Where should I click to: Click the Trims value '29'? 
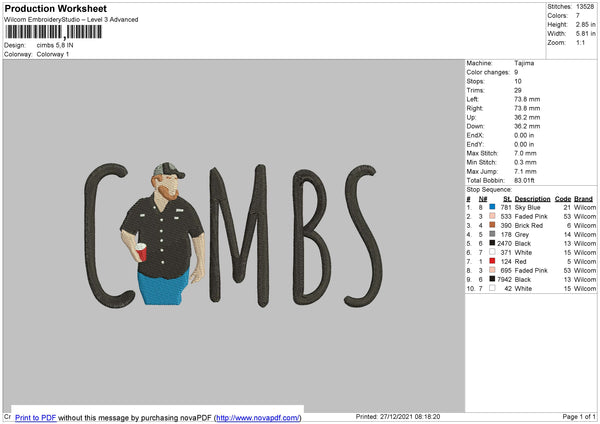pos(518,90)
